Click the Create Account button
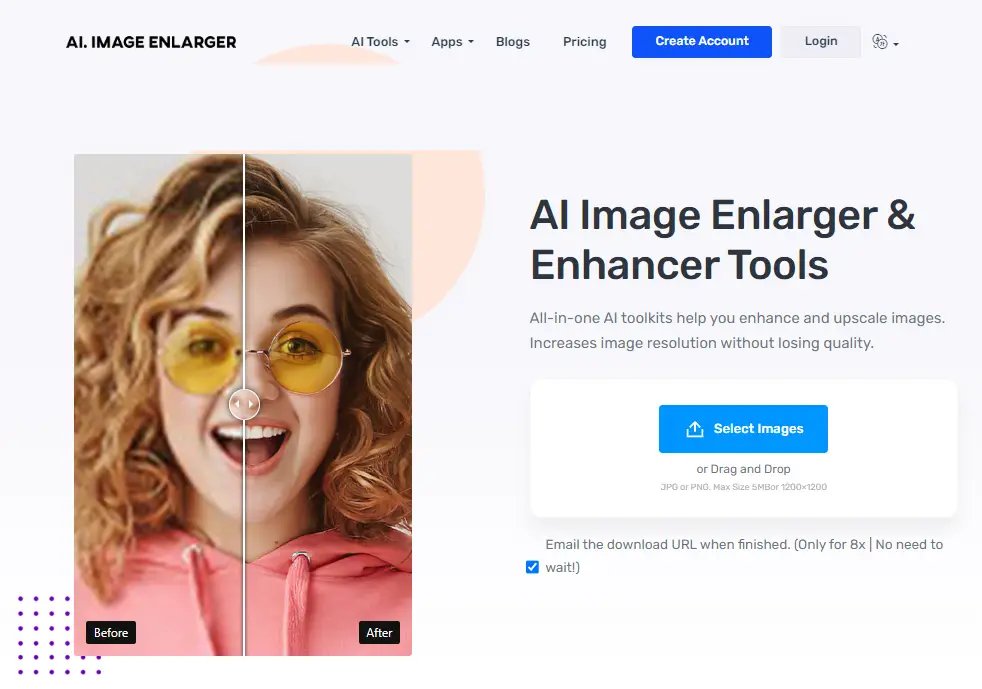This screenshot has height=689, width=982. [x=701, y=41]
